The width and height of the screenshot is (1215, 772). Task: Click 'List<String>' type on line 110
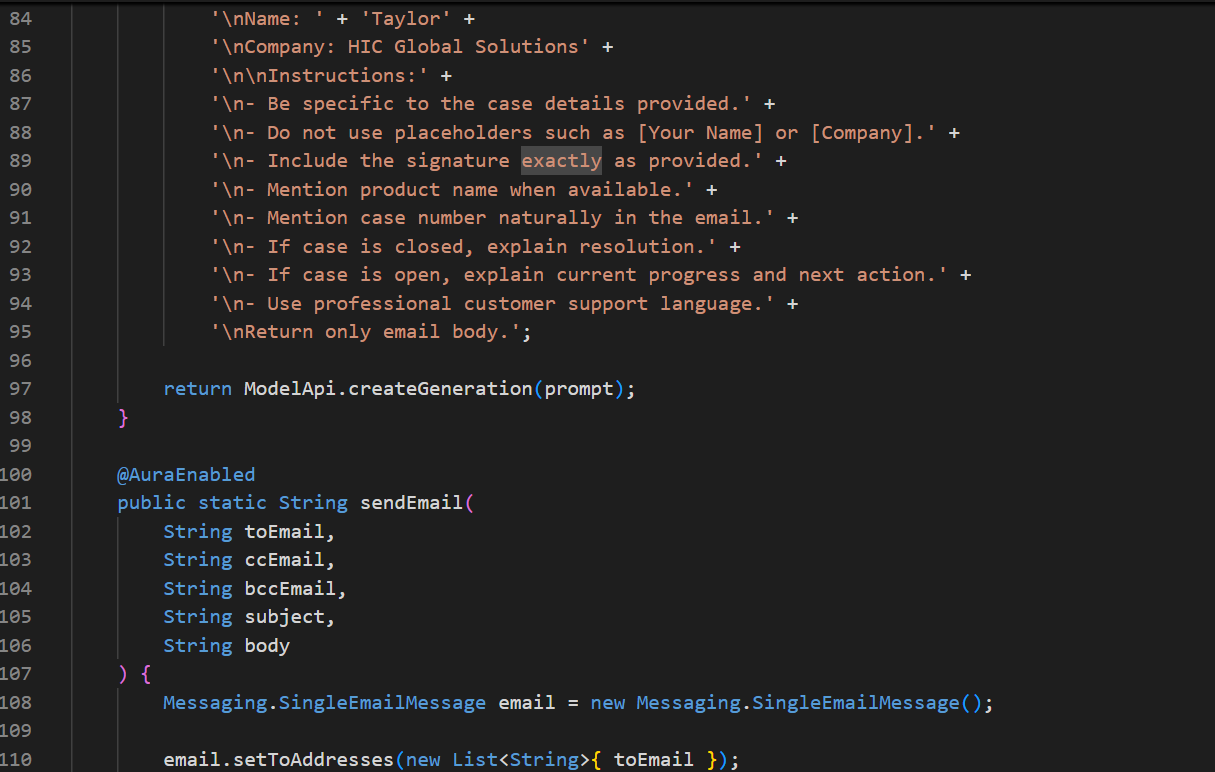point(521,759)
